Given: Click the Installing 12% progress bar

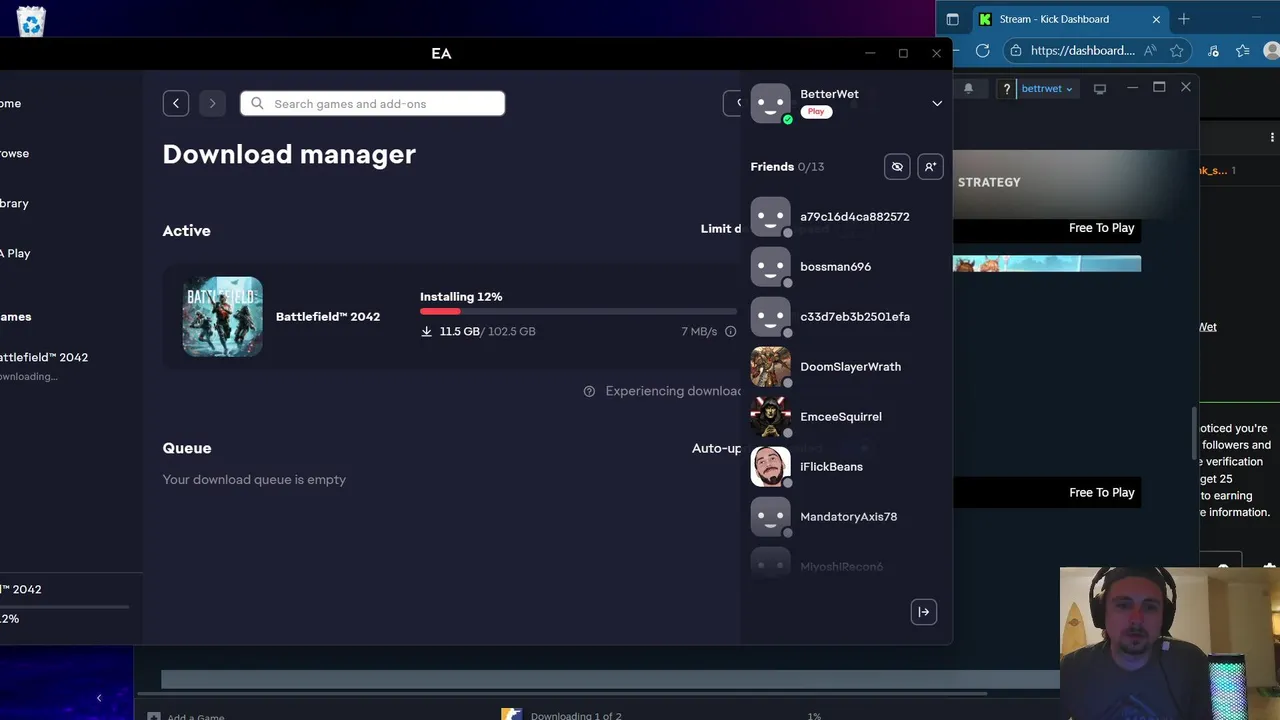Looking at the screenshot, I should (578, 311).
